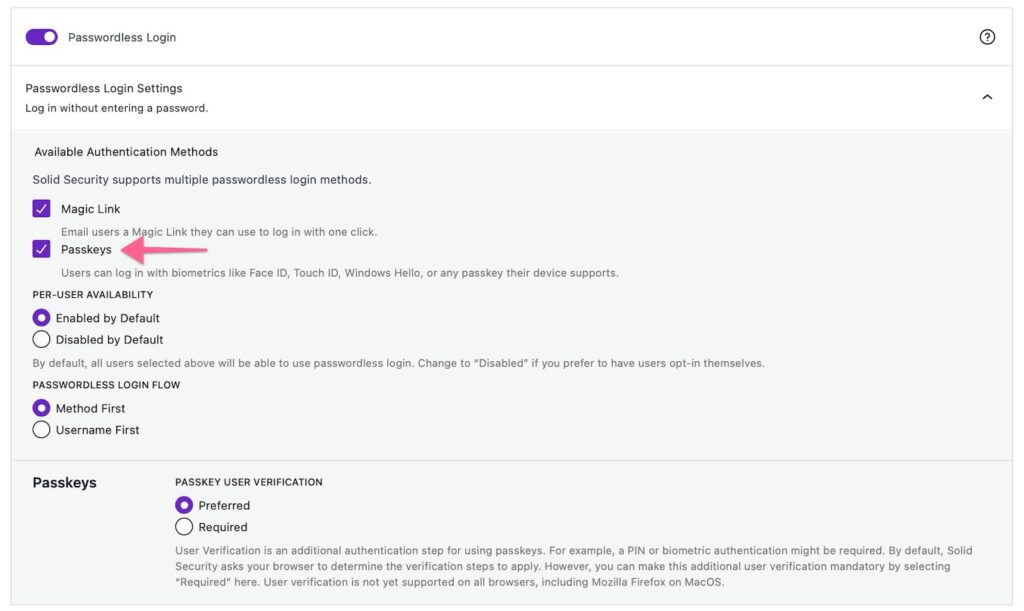Select the Enabled by Default option

point(42,318)
